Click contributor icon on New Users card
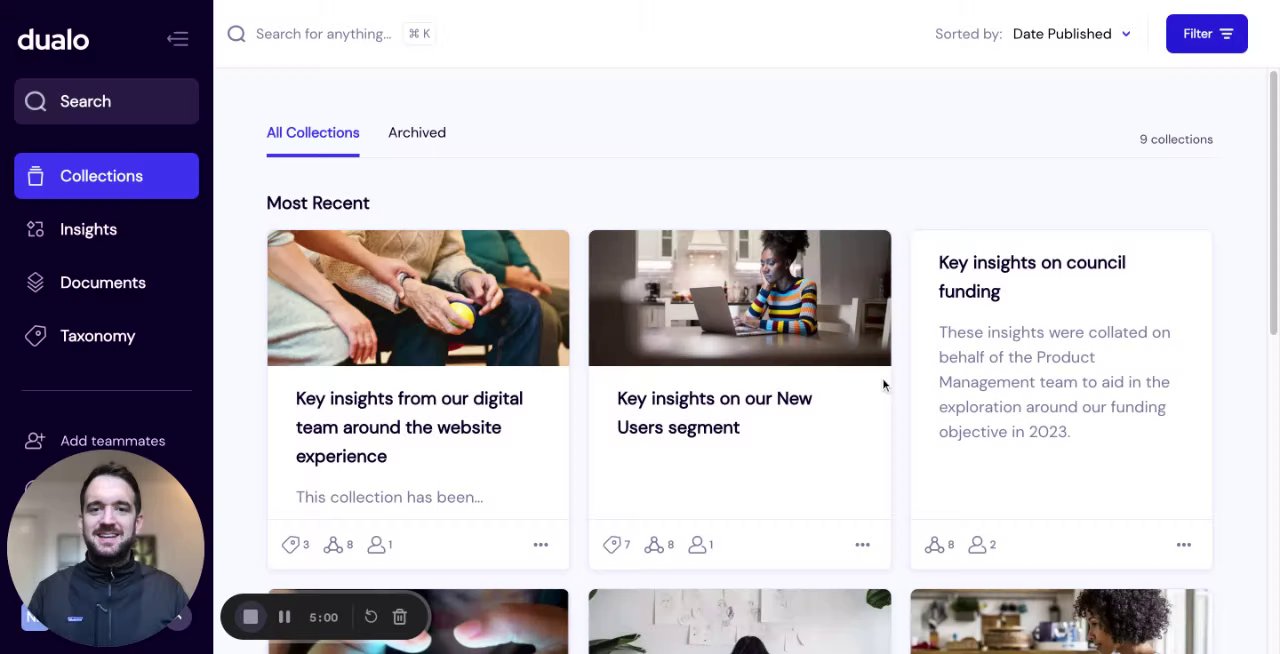The height and width of the screenshot is (654, 1280). 698,545
